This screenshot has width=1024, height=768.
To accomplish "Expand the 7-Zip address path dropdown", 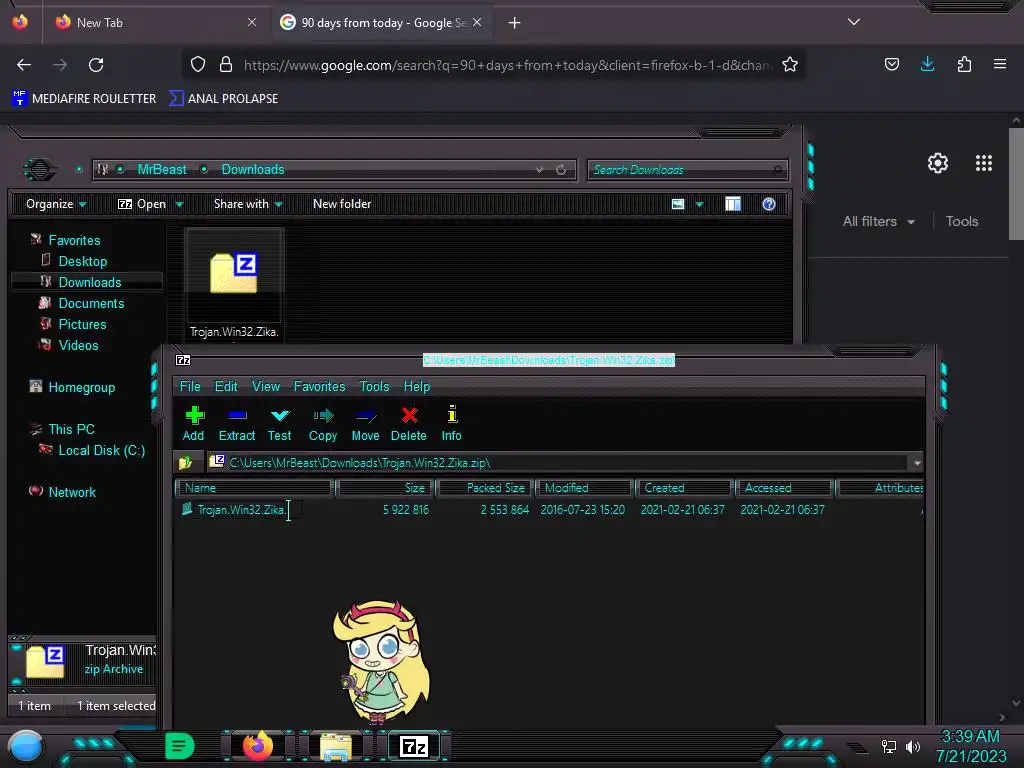I will [917, 463].
